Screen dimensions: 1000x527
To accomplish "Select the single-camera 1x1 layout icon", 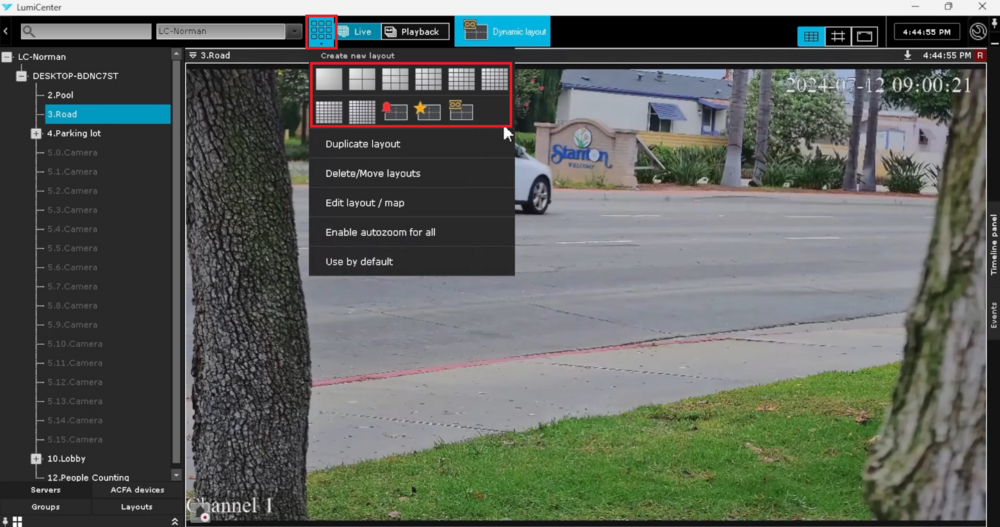I will click(329, 79).
